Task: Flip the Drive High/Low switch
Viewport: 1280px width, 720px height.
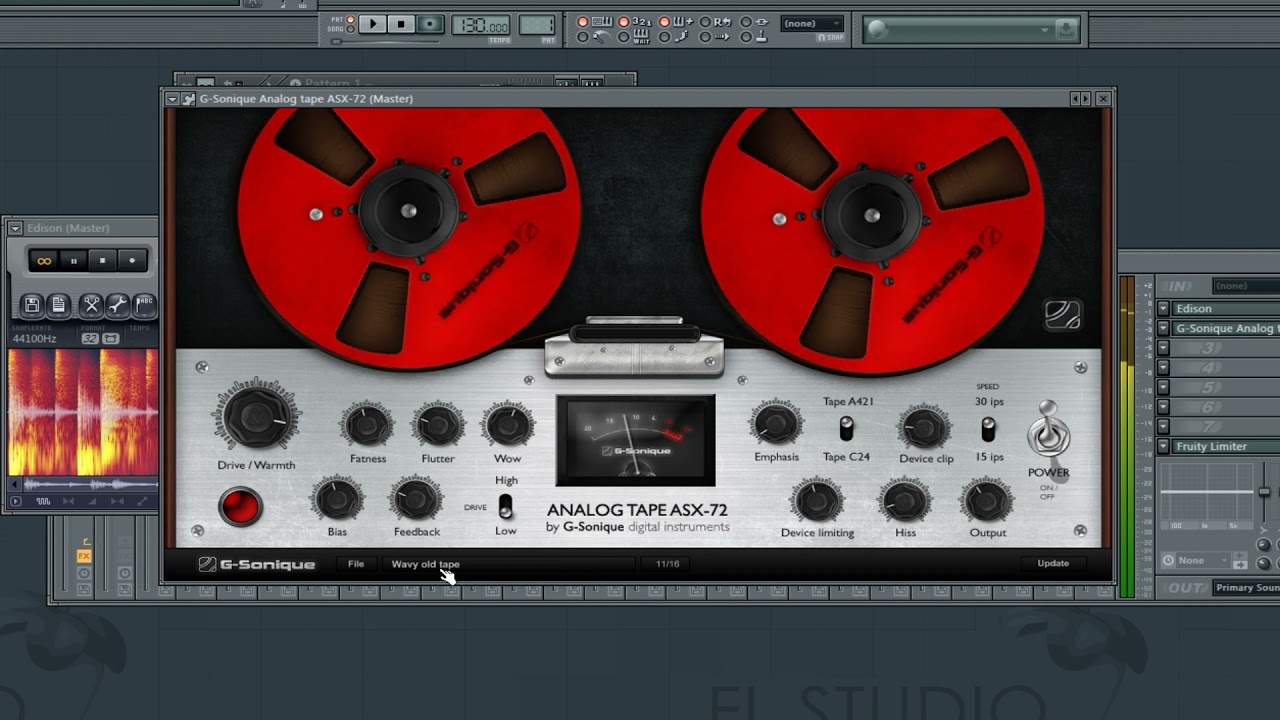Action: pos(506,506)
